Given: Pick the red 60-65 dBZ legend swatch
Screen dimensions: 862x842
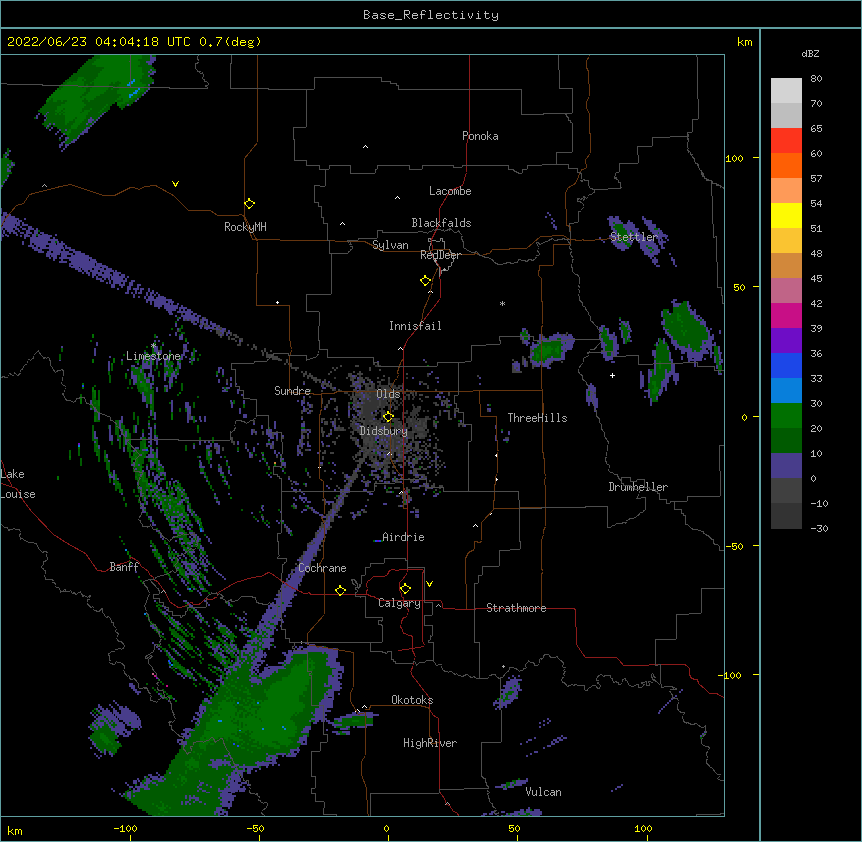Looking at the screenshot, I should pos(786,140).
